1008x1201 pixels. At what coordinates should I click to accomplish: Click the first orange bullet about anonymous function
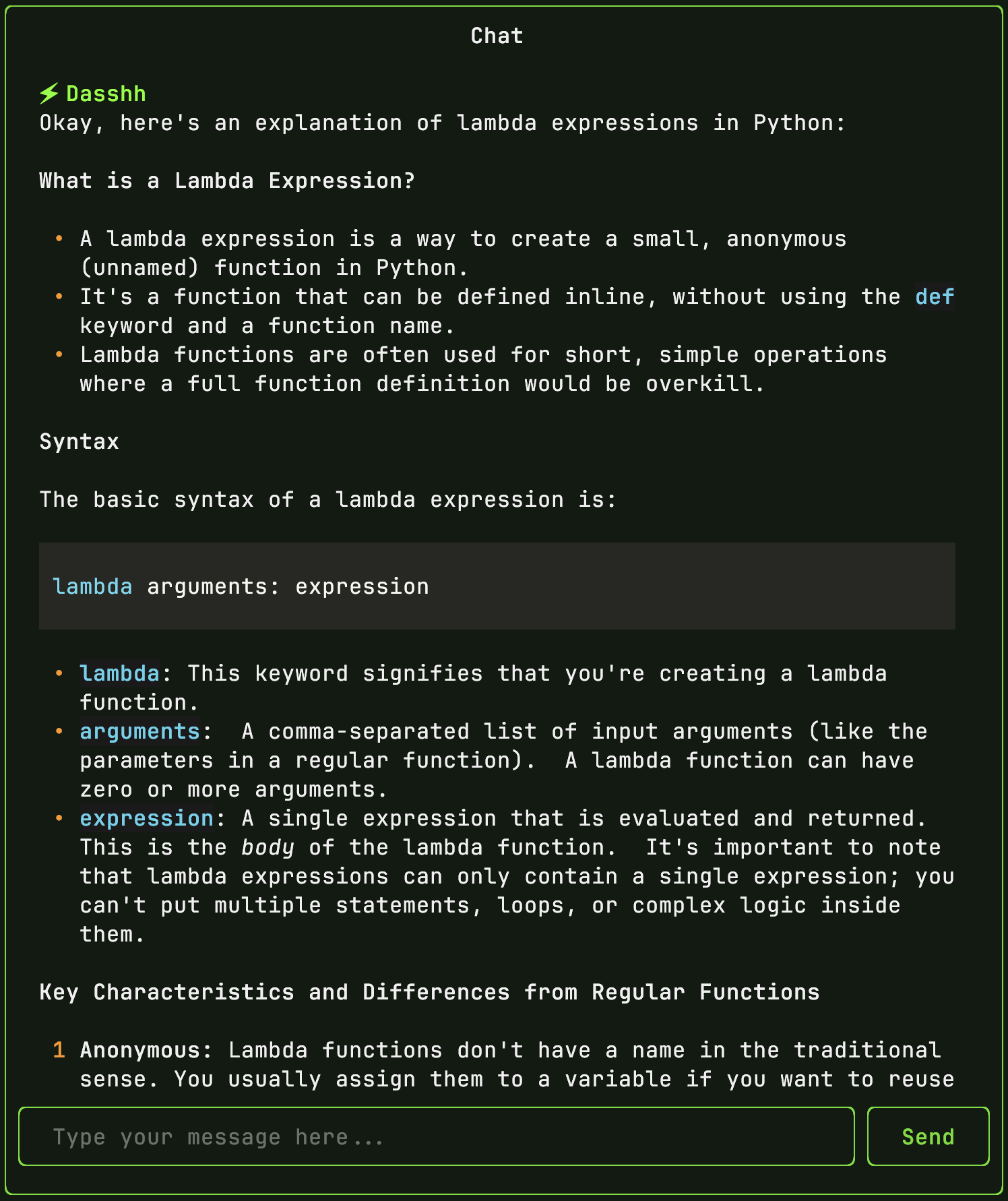tap(59, 239)
